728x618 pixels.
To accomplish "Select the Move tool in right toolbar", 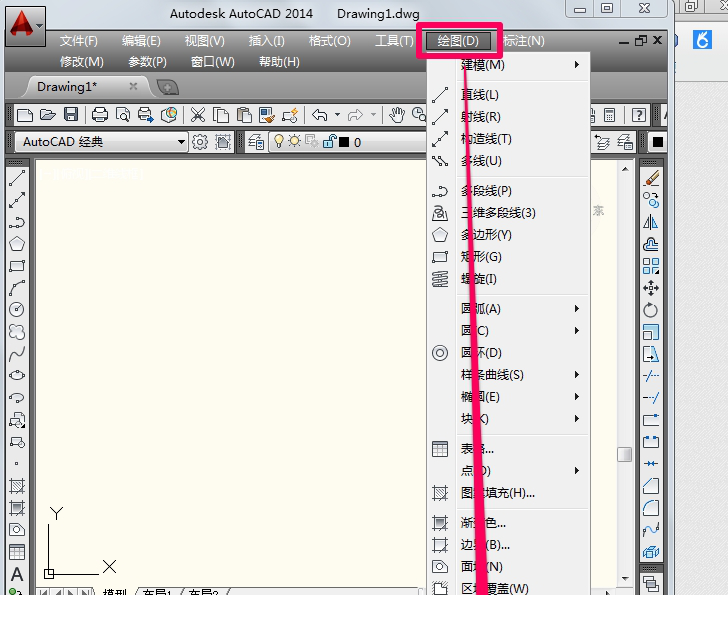I will coord(651,288).
